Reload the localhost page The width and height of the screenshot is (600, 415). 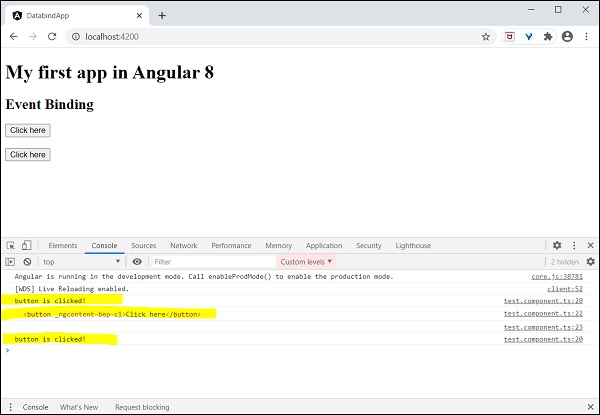pos(52,36)
